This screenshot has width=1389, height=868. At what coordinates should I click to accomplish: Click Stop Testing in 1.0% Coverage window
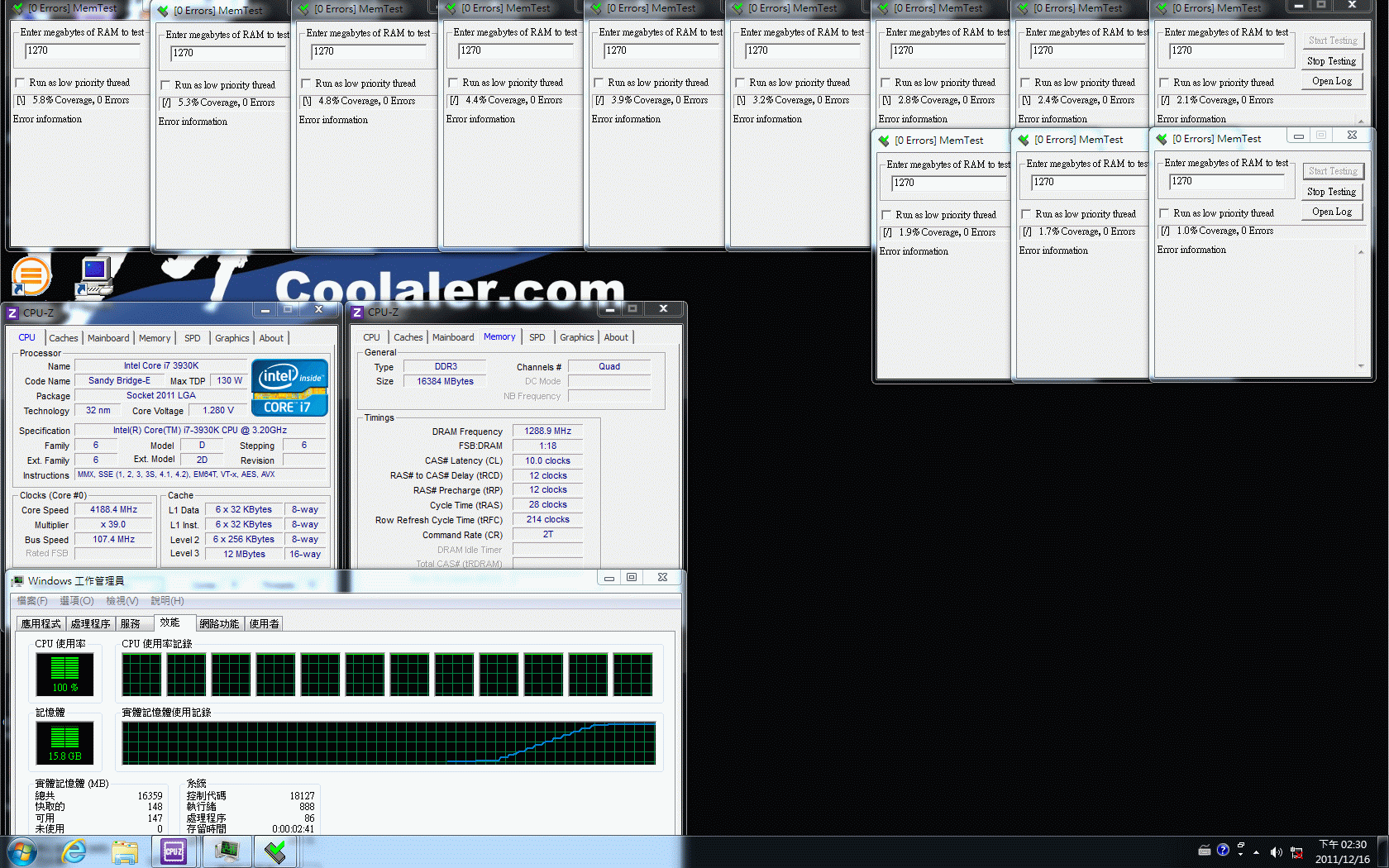click(1332, 192)
